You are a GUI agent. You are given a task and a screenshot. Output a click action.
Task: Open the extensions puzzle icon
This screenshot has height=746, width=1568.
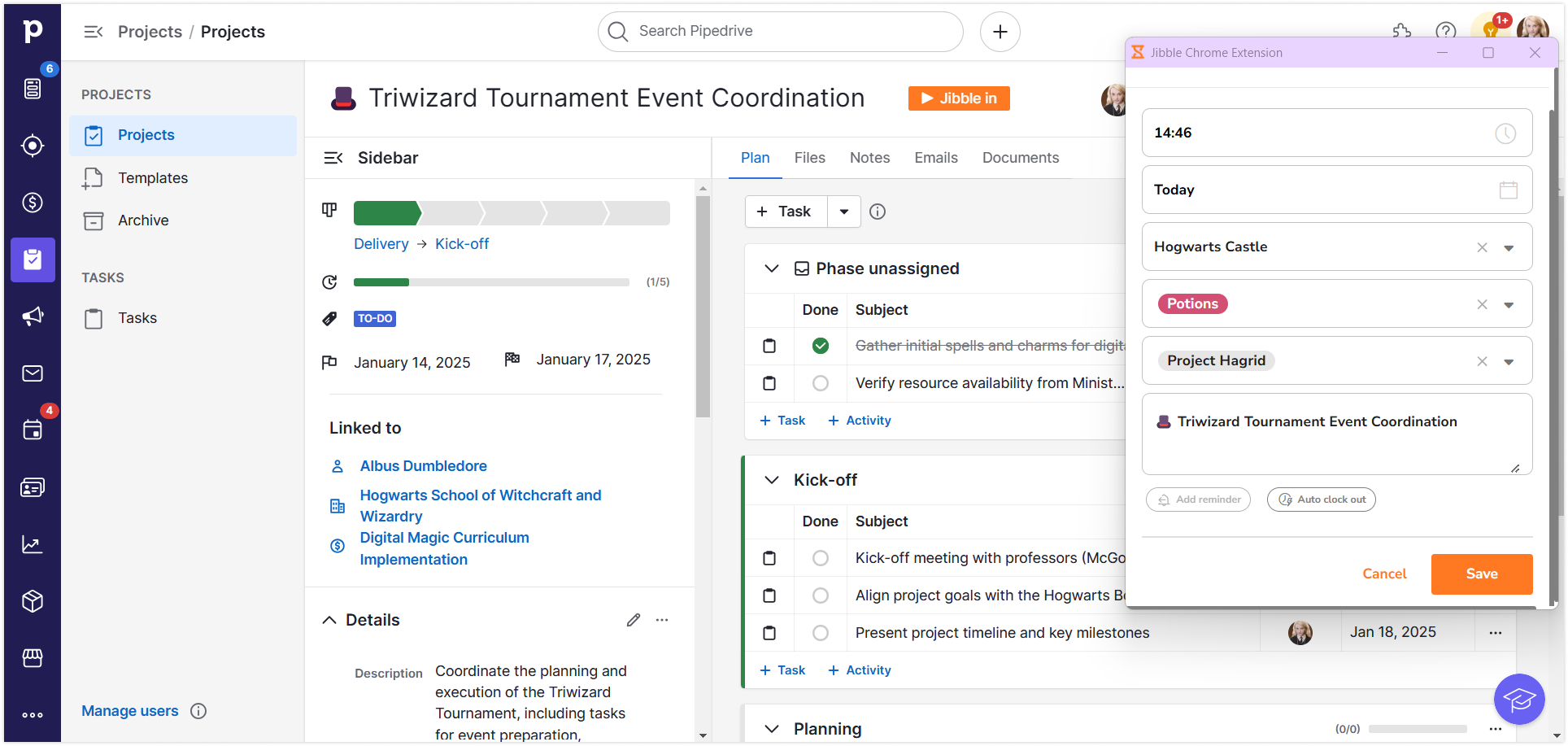point(1401,32)
